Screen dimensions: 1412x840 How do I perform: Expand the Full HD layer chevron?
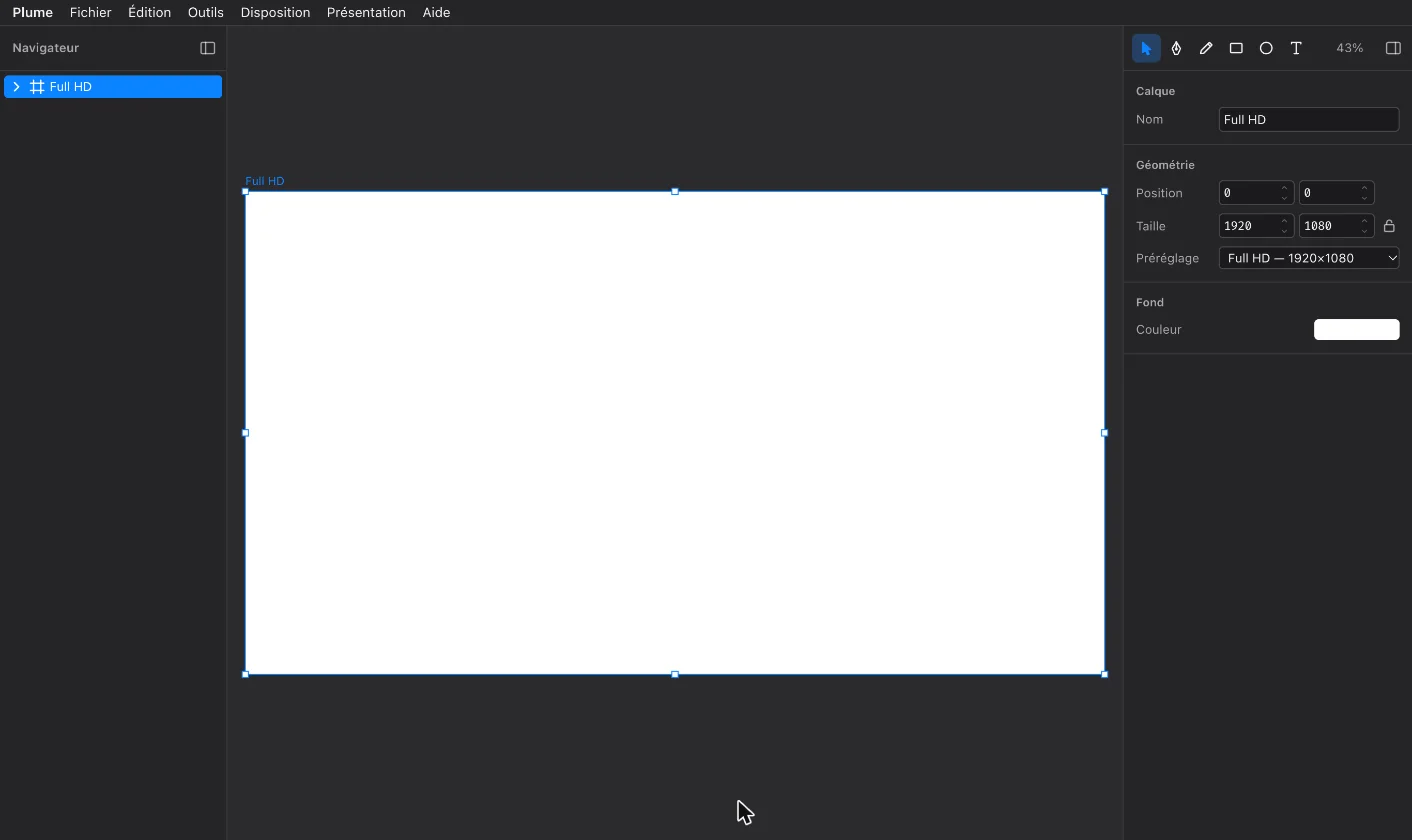pos(16,87)
